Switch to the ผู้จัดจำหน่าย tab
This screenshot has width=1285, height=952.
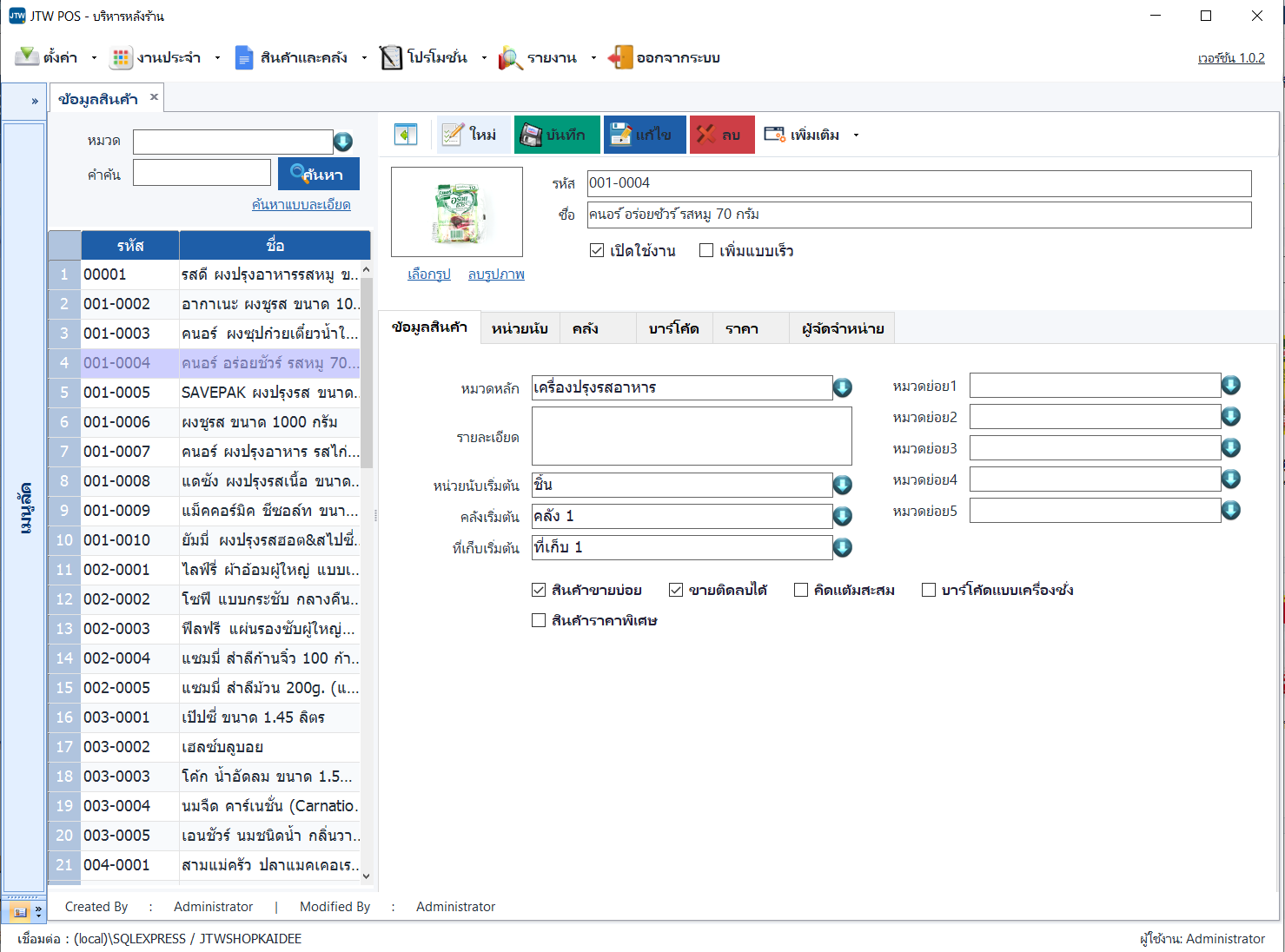(x=843, y=328)
